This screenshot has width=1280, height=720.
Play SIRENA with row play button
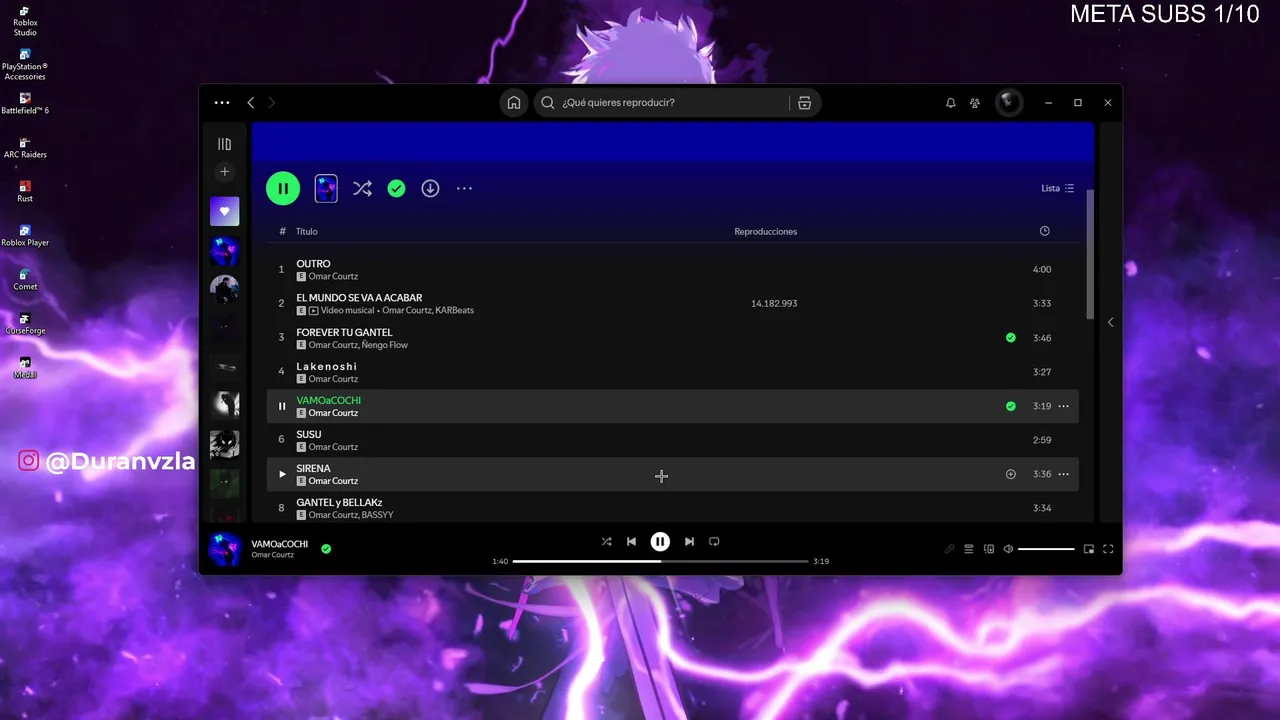tap(282, 474)
